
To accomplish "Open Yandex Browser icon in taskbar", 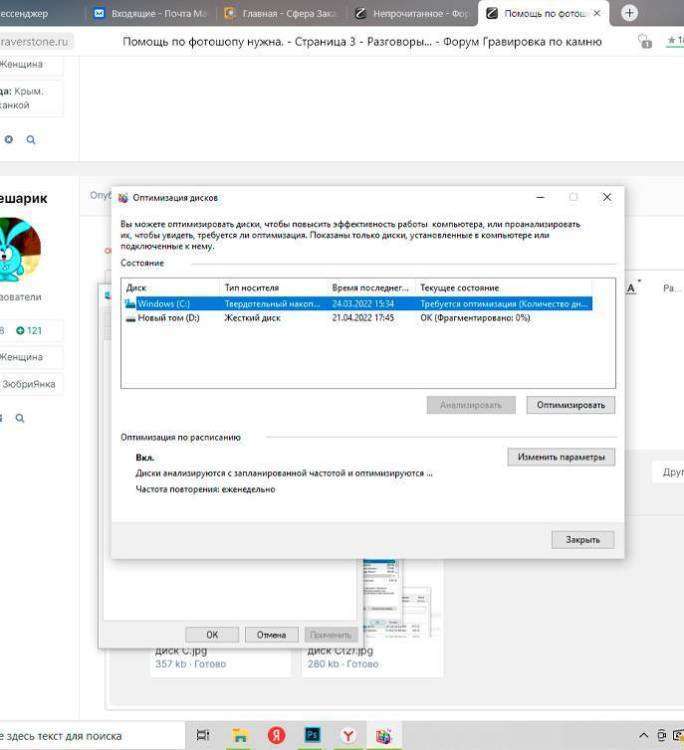I will coord(348,736).
